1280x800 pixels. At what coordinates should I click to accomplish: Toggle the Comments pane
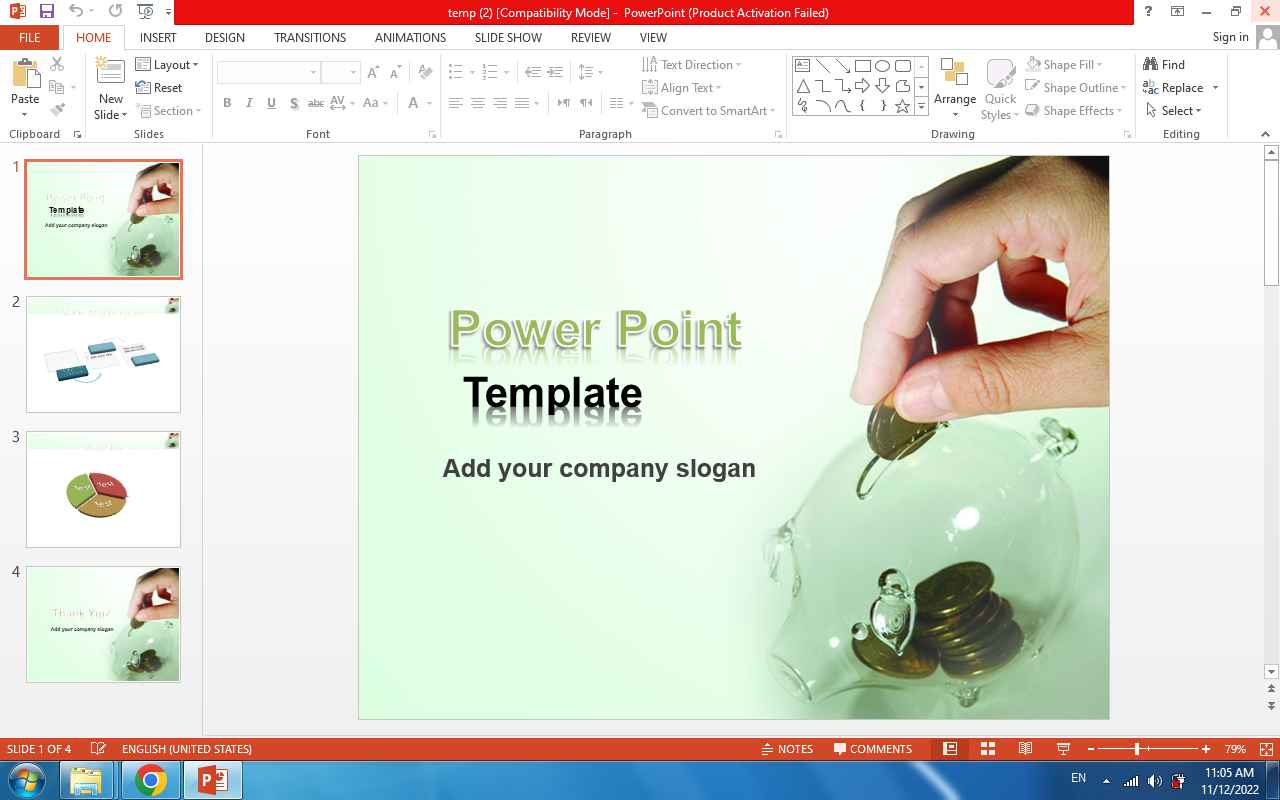click(x=871, y=749)
